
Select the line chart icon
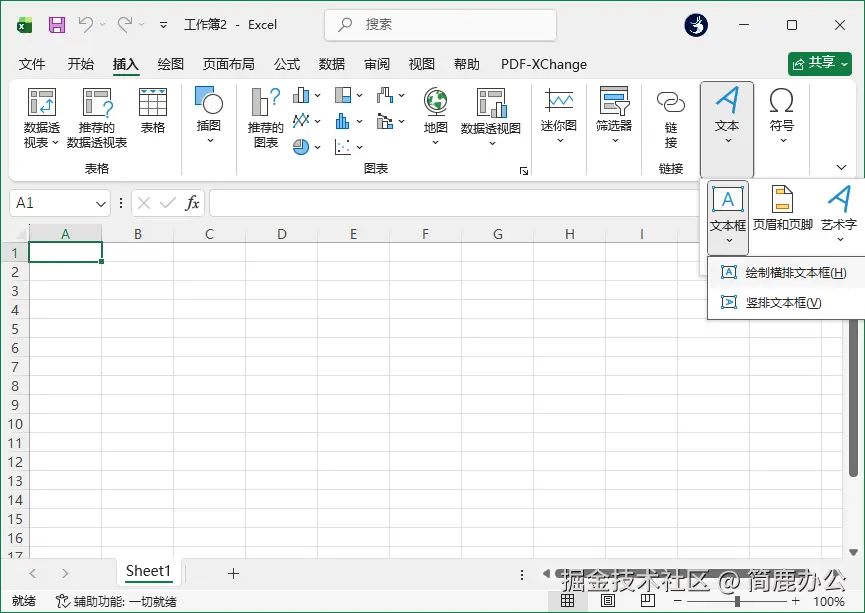301,121
